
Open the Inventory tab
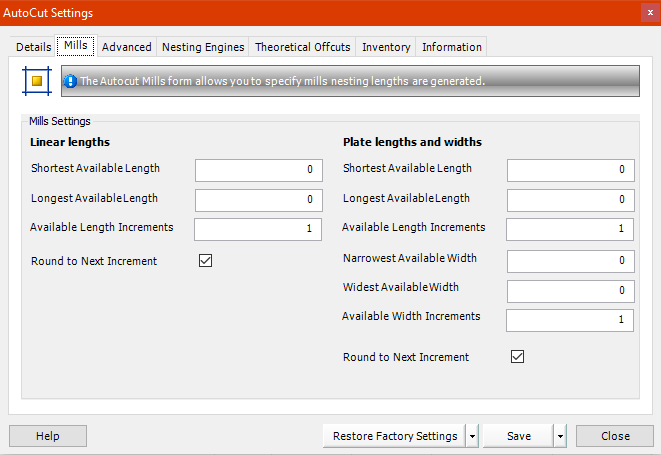coord(386,47)
